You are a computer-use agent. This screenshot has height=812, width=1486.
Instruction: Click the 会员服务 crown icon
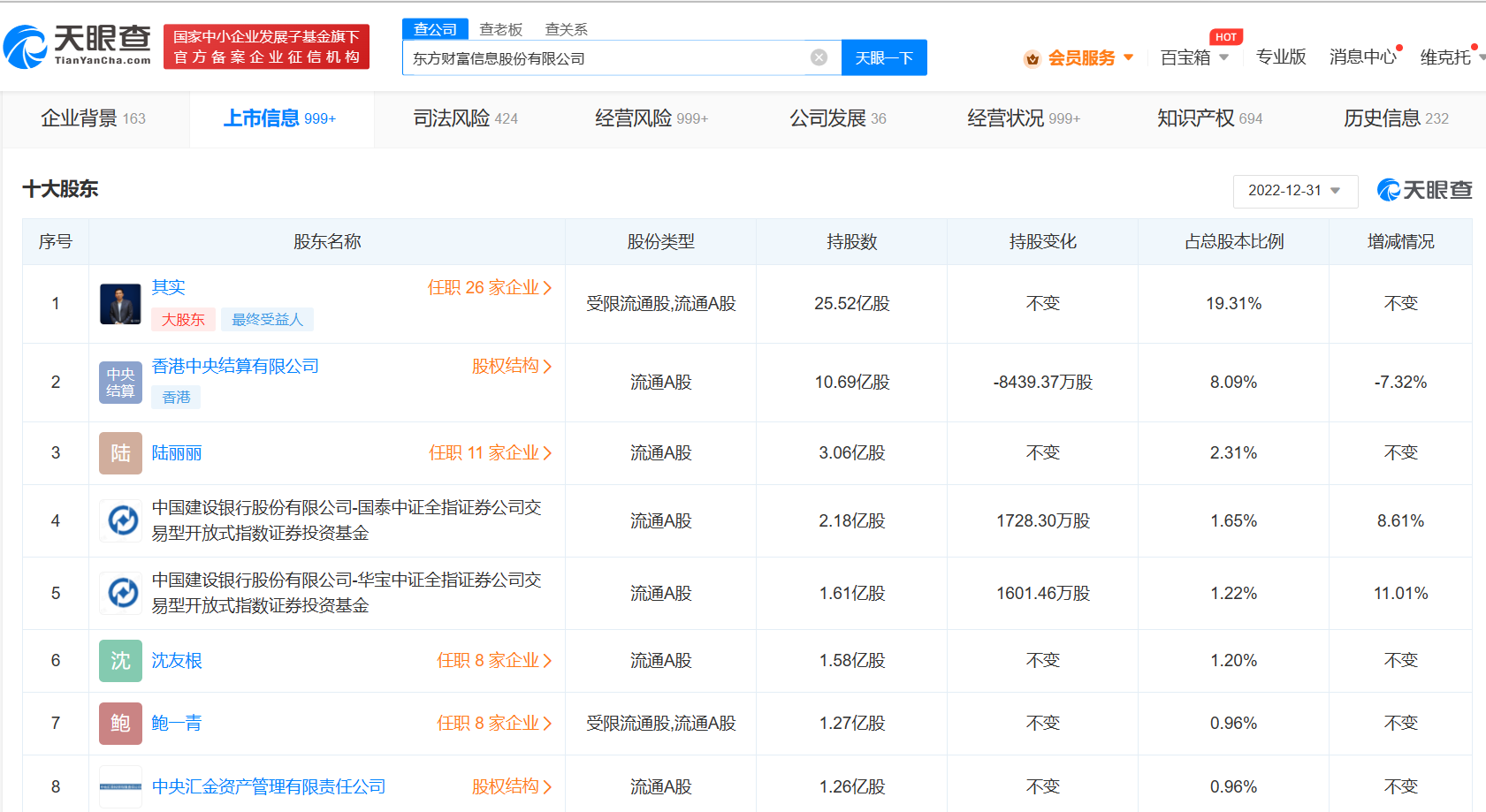pos(1032,58)
